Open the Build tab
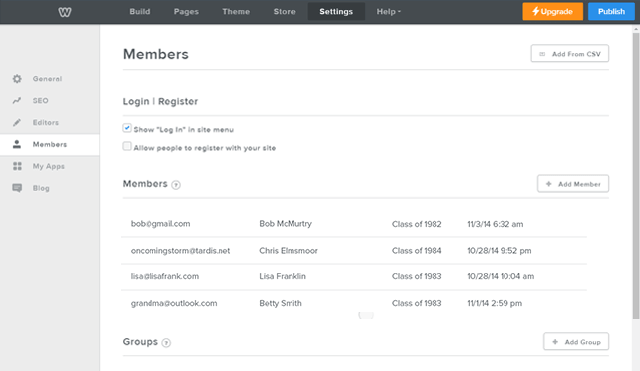This screenshot has height=371, width=640. [140, 11]
